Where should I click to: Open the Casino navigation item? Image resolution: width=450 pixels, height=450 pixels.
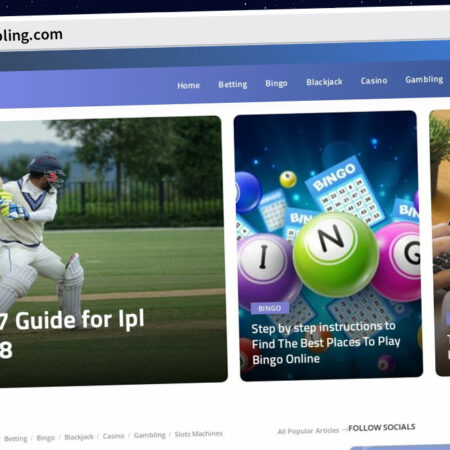click(374, 81)
